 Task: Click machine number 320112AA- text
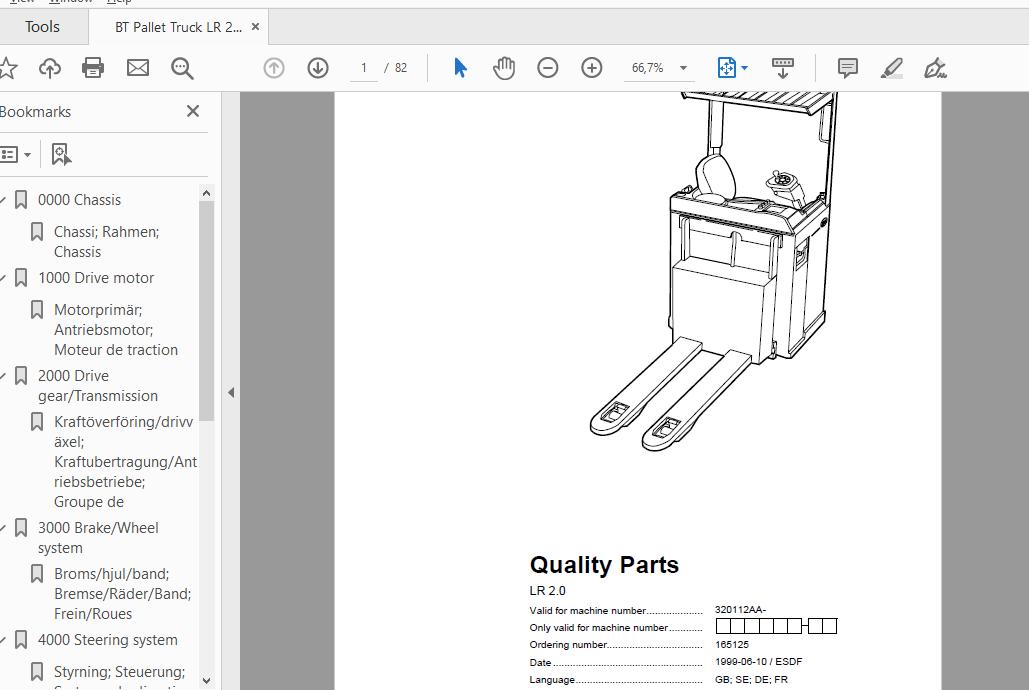tap(740, 610)
